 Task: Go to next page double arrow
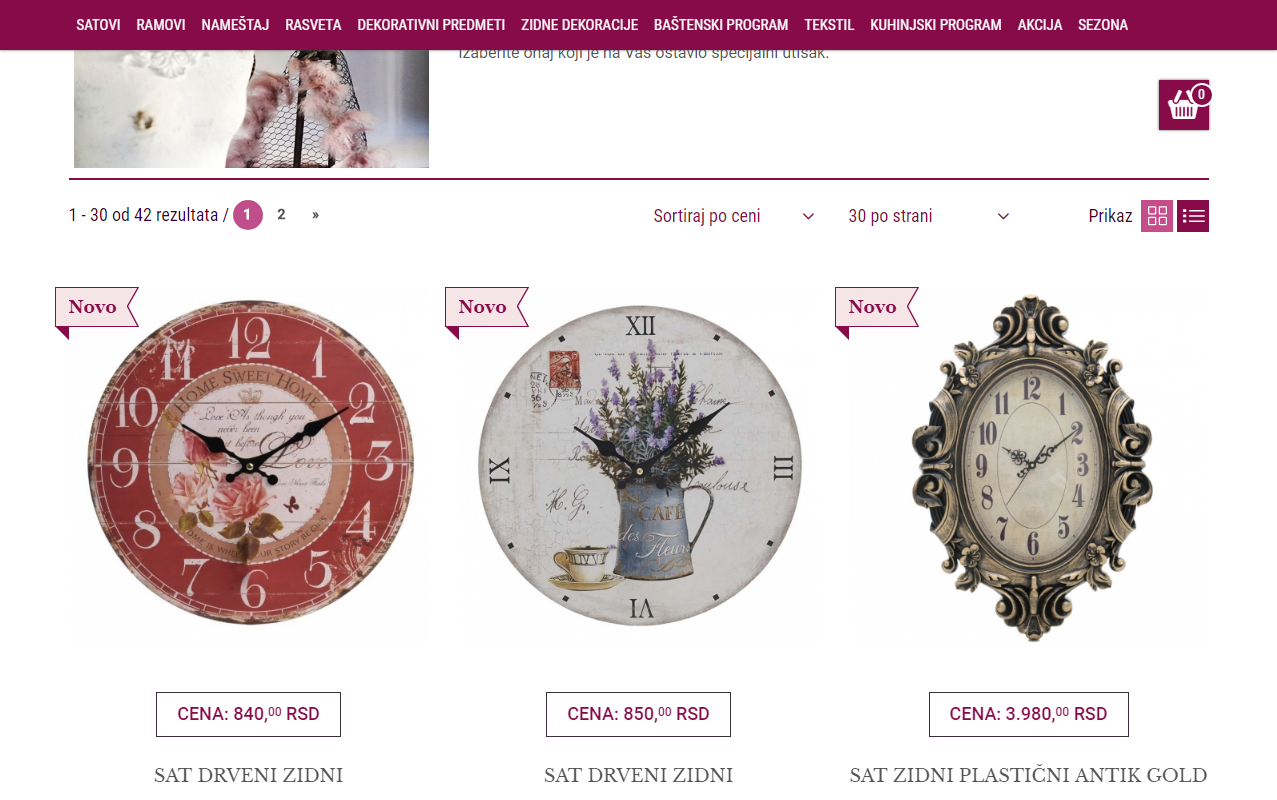315,215
